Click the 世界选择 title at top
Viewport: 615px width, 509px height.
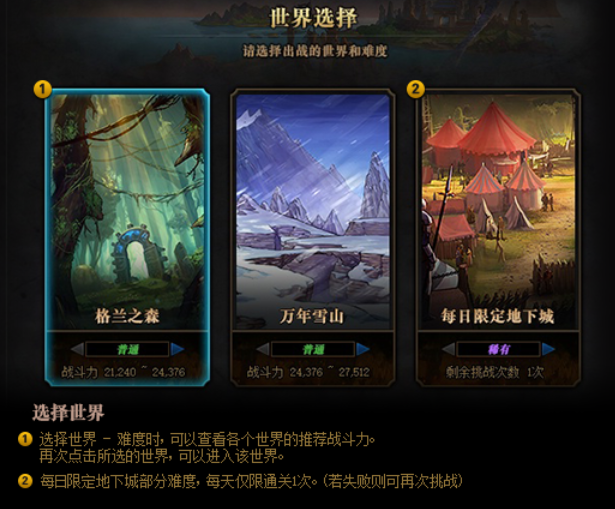tap(313, 18)
